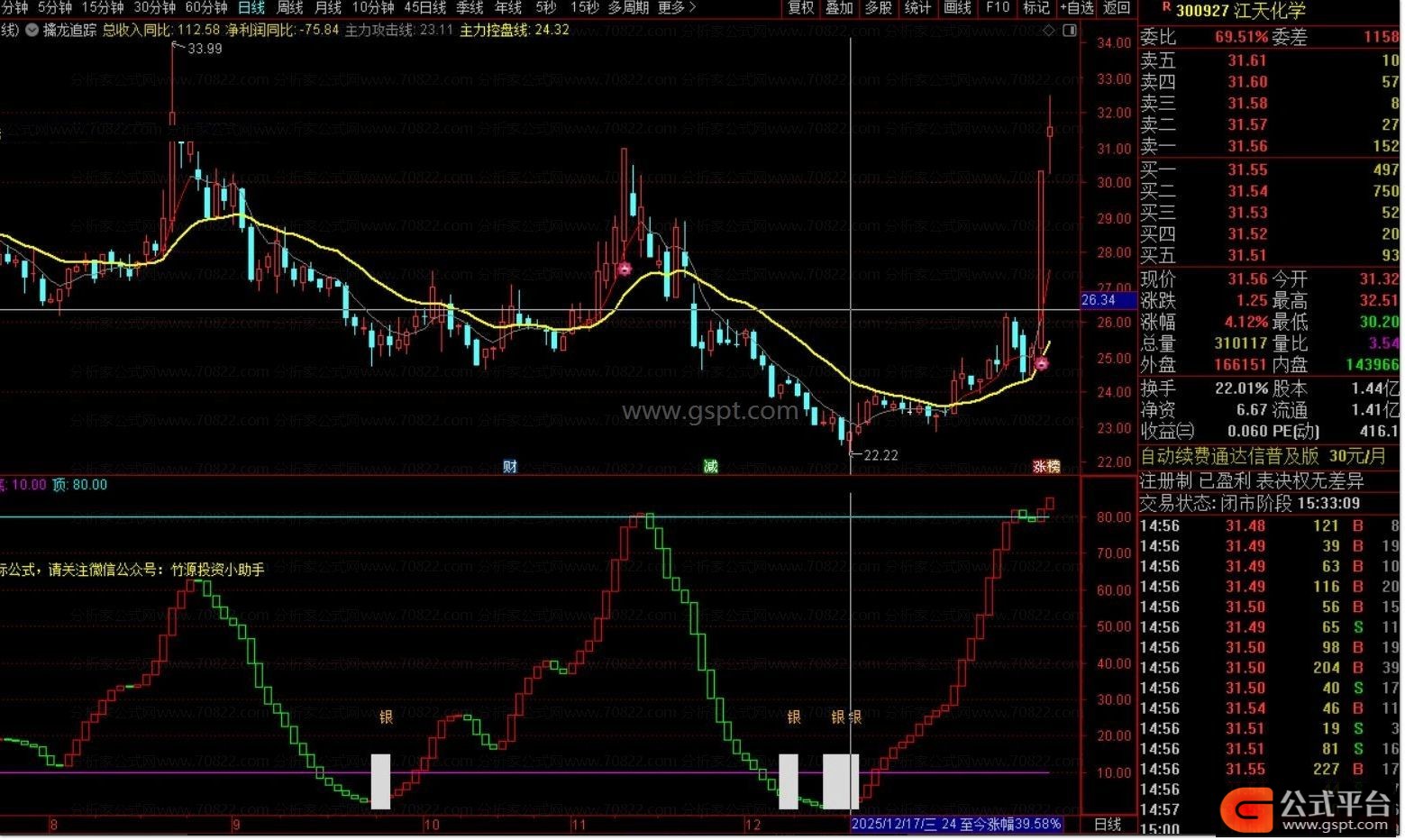Click the R badge beside stock code 300927
Viewport: 1405px width, 840px height.
[1165, 8]
